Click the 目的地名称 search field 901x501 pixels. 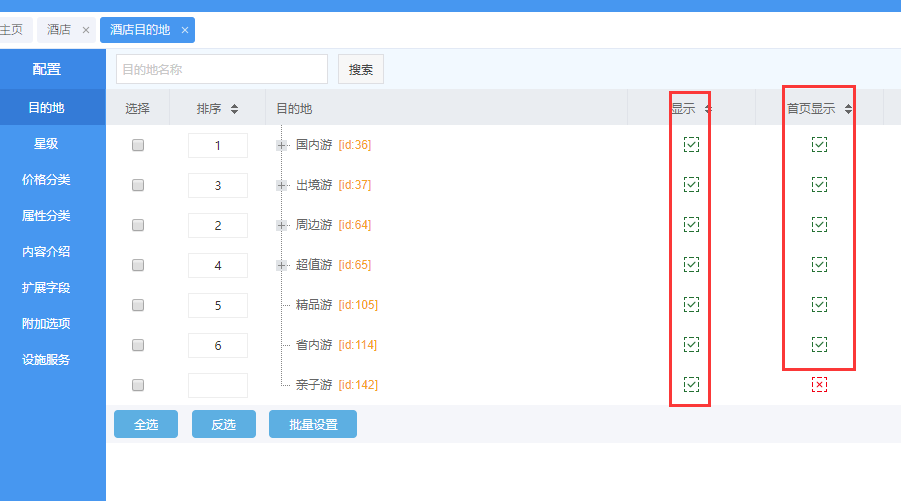click(221, 69)
